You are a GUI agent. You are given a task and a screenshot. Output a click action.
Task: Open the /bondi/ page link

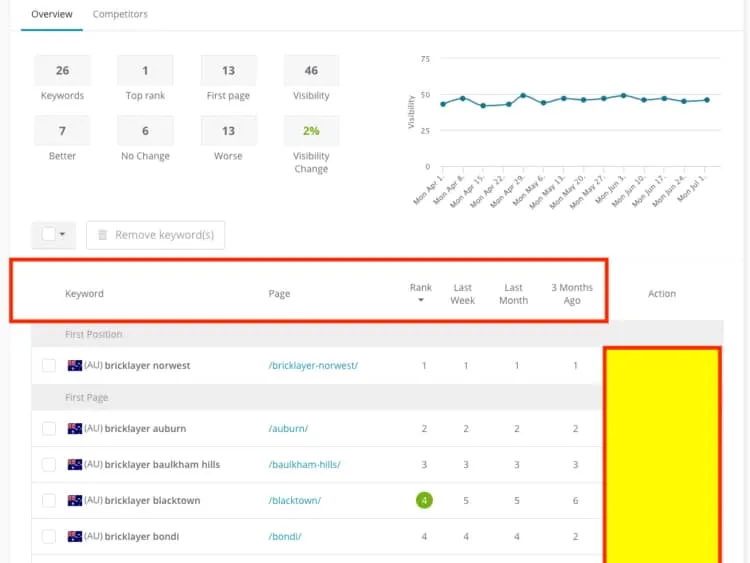tap(285, 536)
